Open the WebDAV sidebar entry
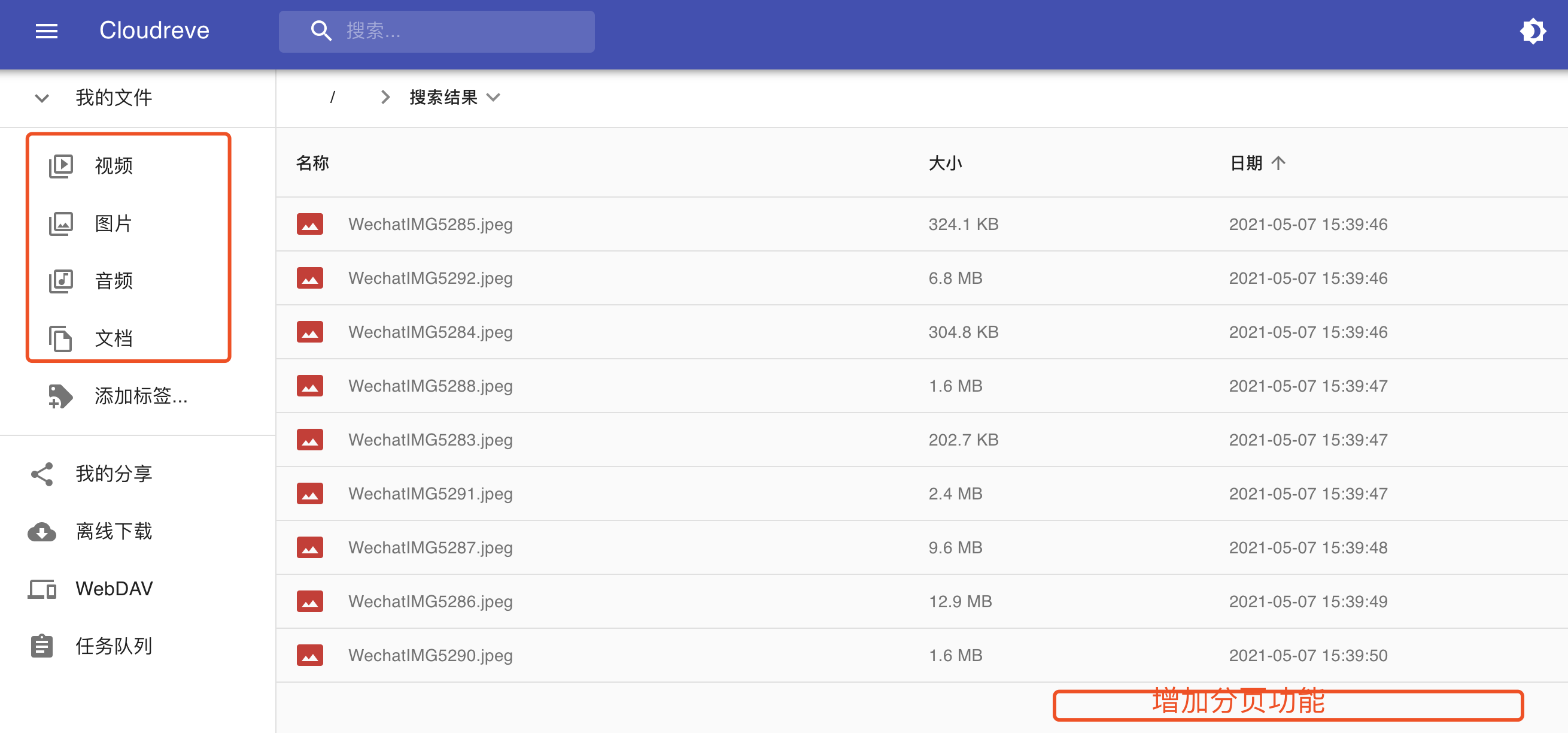The width and height of the screenshot is (1568, 733). (114, 589)
